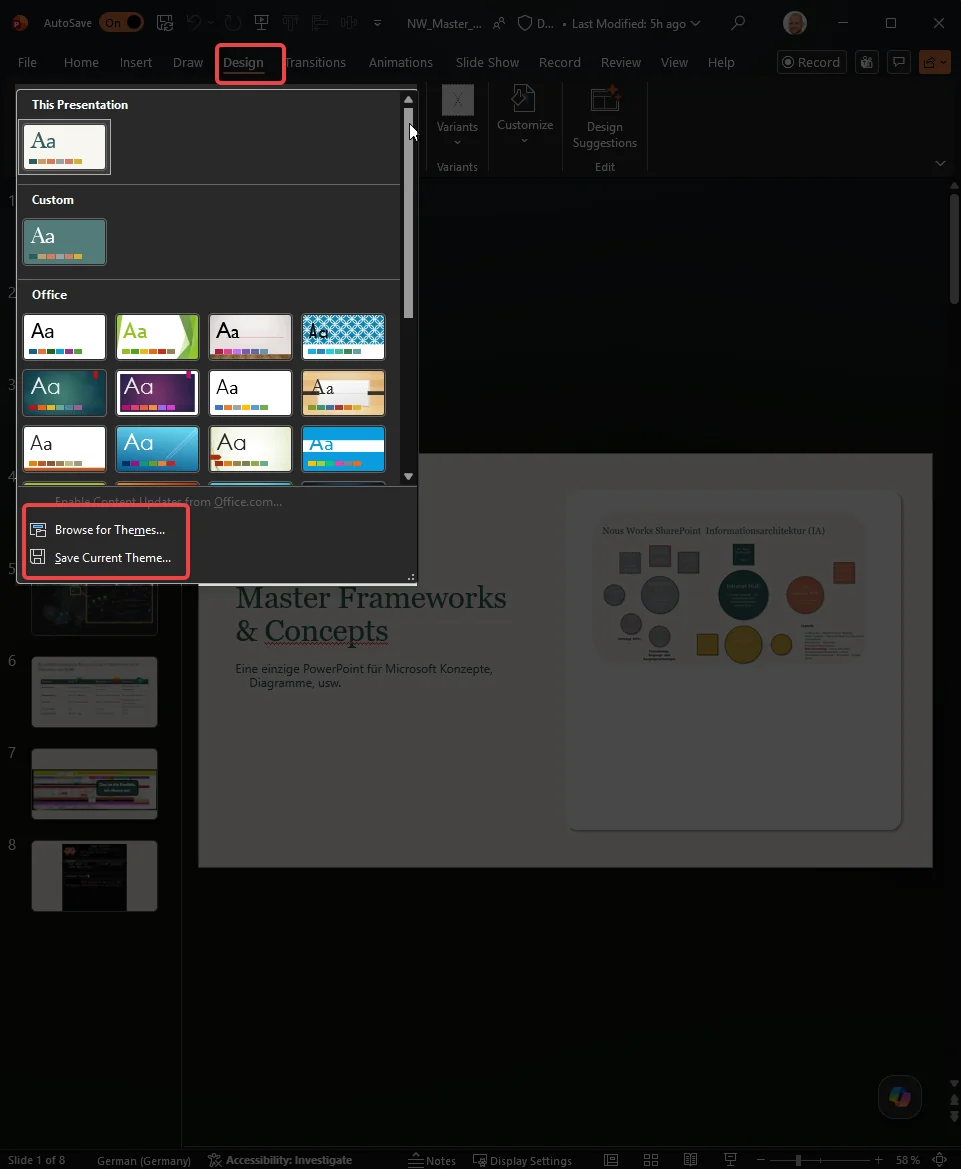Click the Search magnifier icon
This screenshot has width=961, height=1169.
[738, 23]
